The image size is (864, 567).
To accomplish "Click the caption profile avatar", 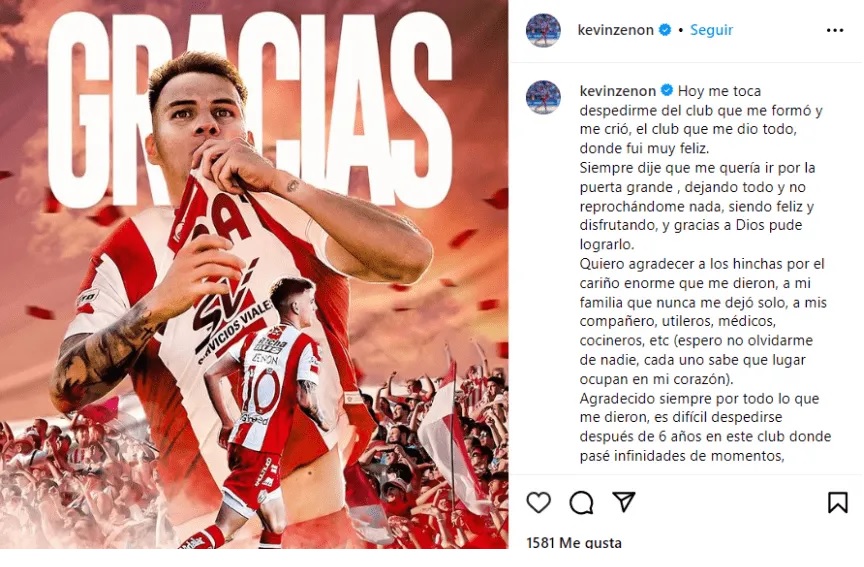I will tap(543, 97).
